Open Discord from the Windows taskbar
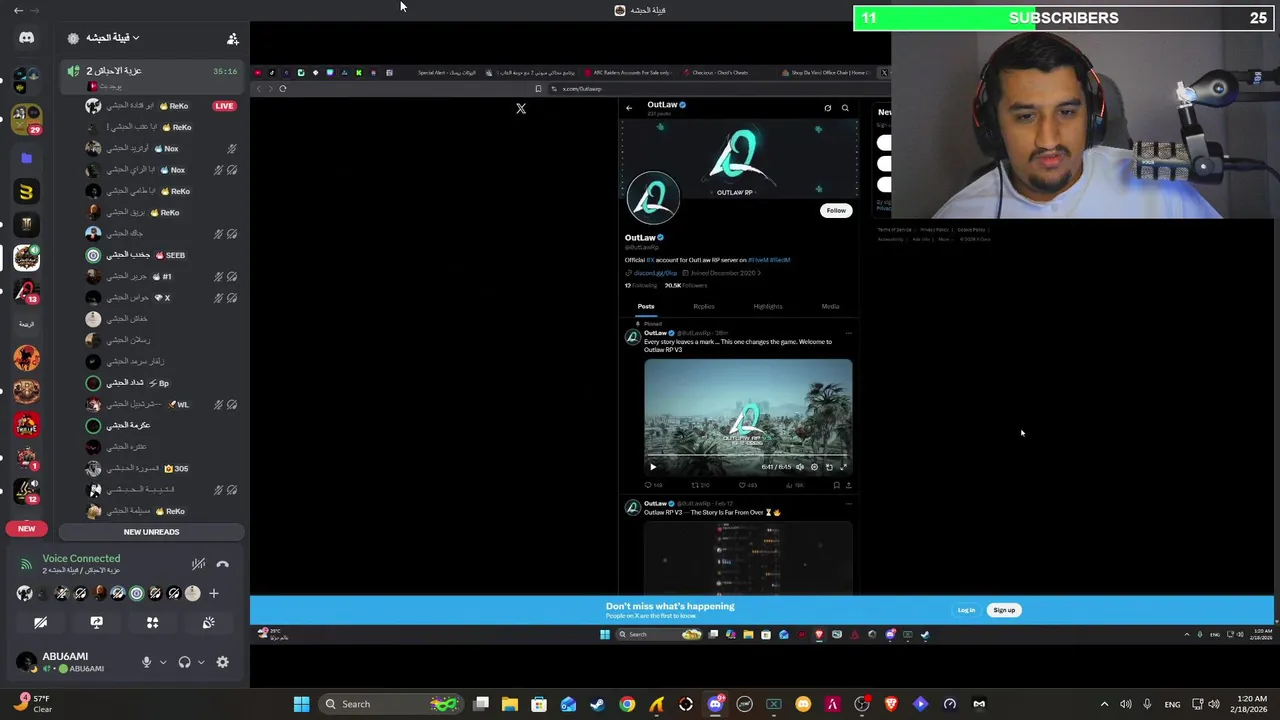Image resolution: width=1280 pixels, height=720 pixels. tap(715, 704)
